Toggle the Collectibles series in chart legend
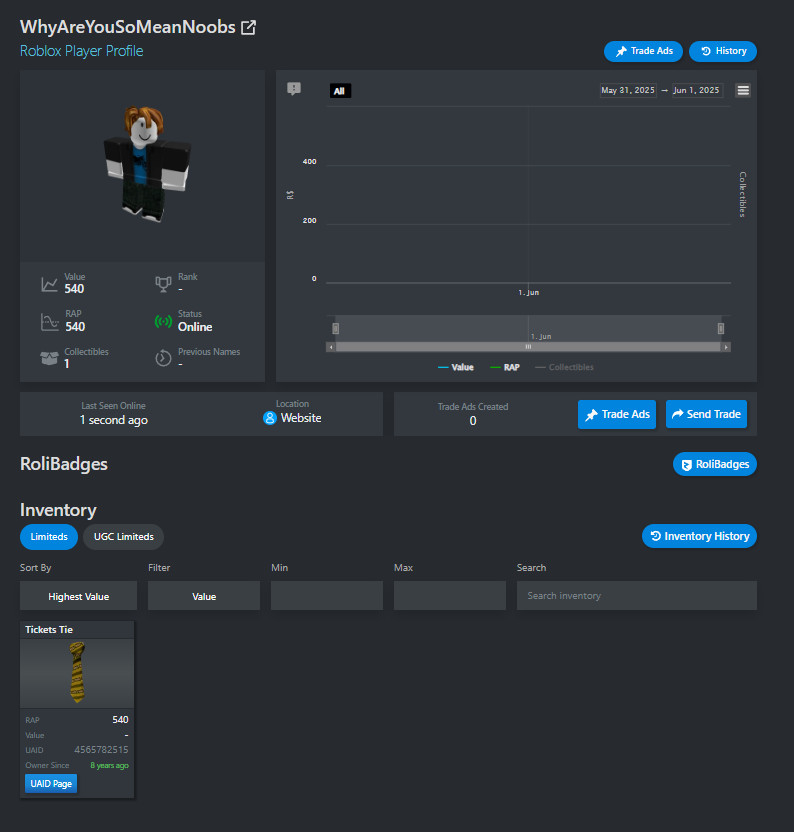This screenshot has height=832, width=794. click(x=564, y=367)
